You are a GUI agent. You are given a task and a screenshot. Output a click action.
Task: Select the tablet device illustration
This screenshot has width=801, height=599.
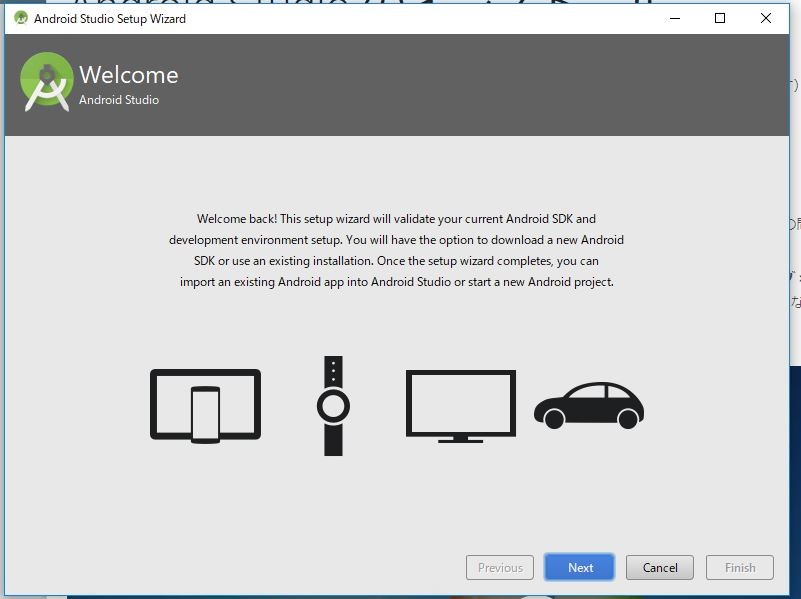tap(205, 404)
